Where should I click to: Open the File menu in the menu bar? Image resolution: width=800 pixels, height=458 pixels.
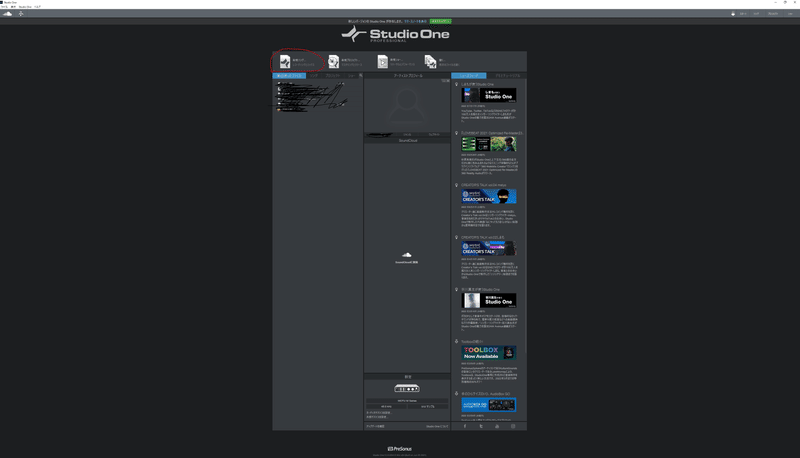coord(4,7)
